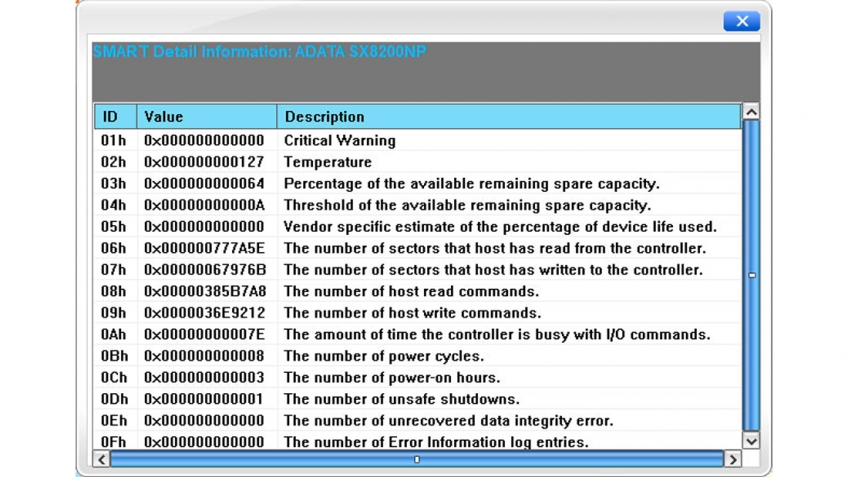This screenshot has width=848, height=477.
Task: Click the vertical scrollbar up arrow
Action: click(751, 112)
